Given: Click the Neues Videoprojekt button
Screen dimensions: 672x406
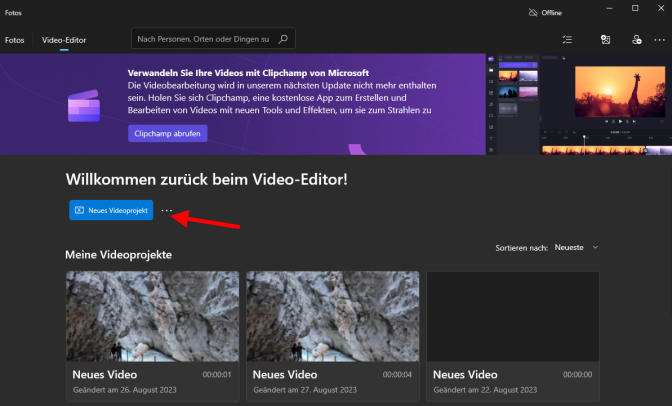Looking at the screenshot, I should click(x=111, y=211).
